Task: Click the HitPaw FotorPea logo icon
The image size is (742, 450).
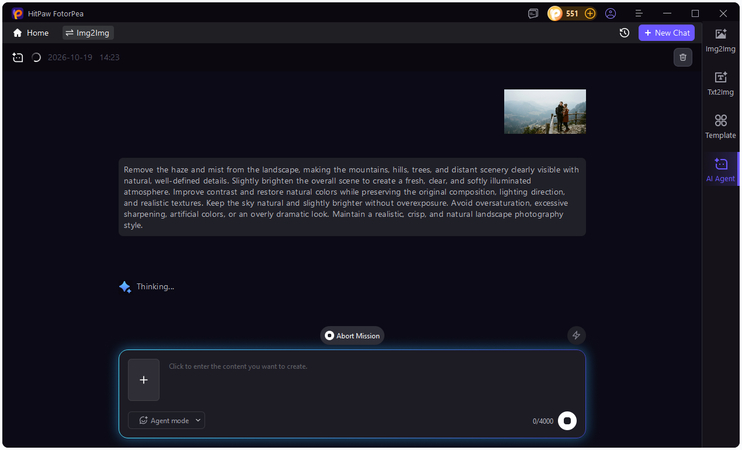Action: coord(17,13)
